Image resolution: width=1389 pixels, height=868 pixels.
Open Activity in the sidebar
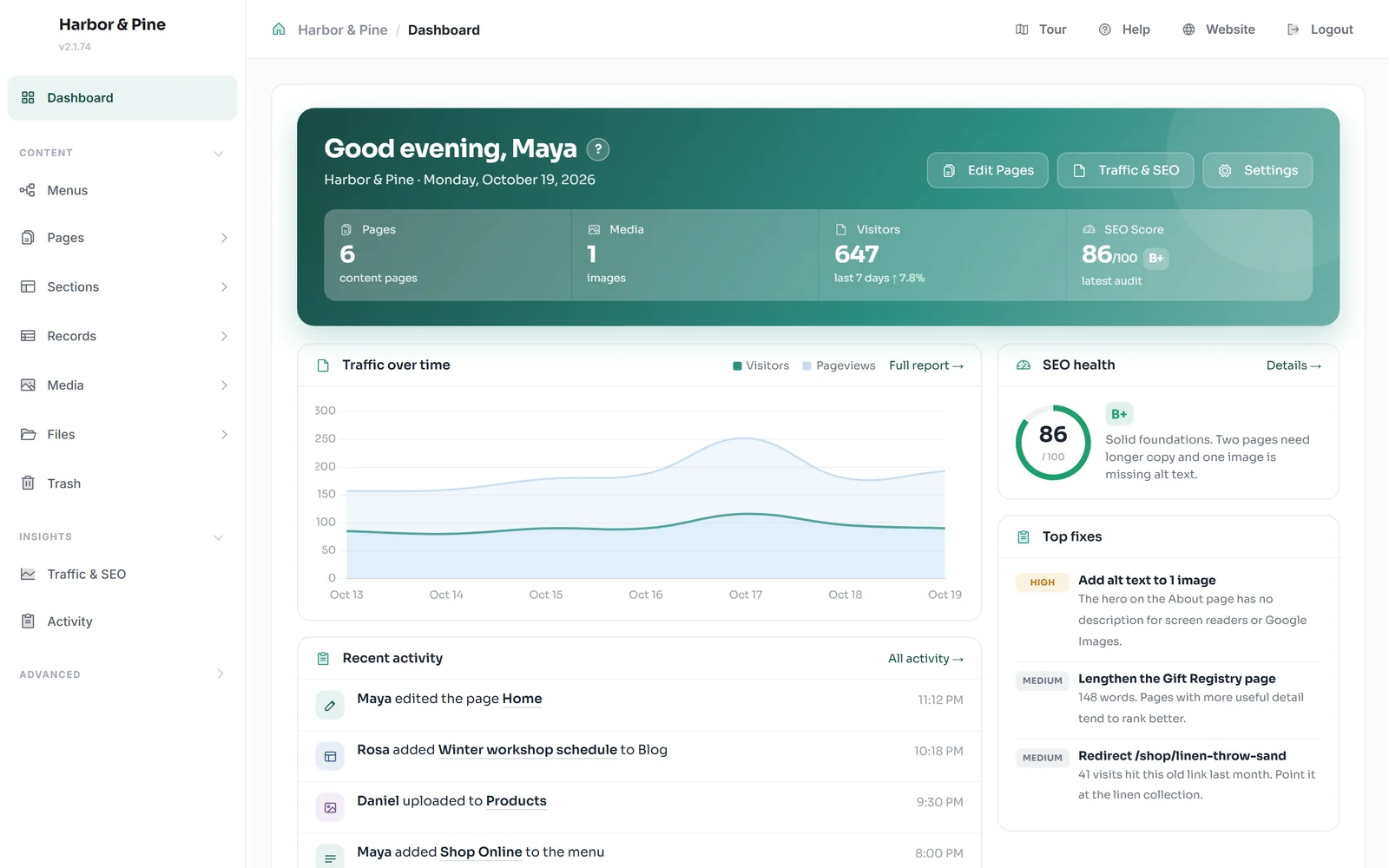coord(122,621)
